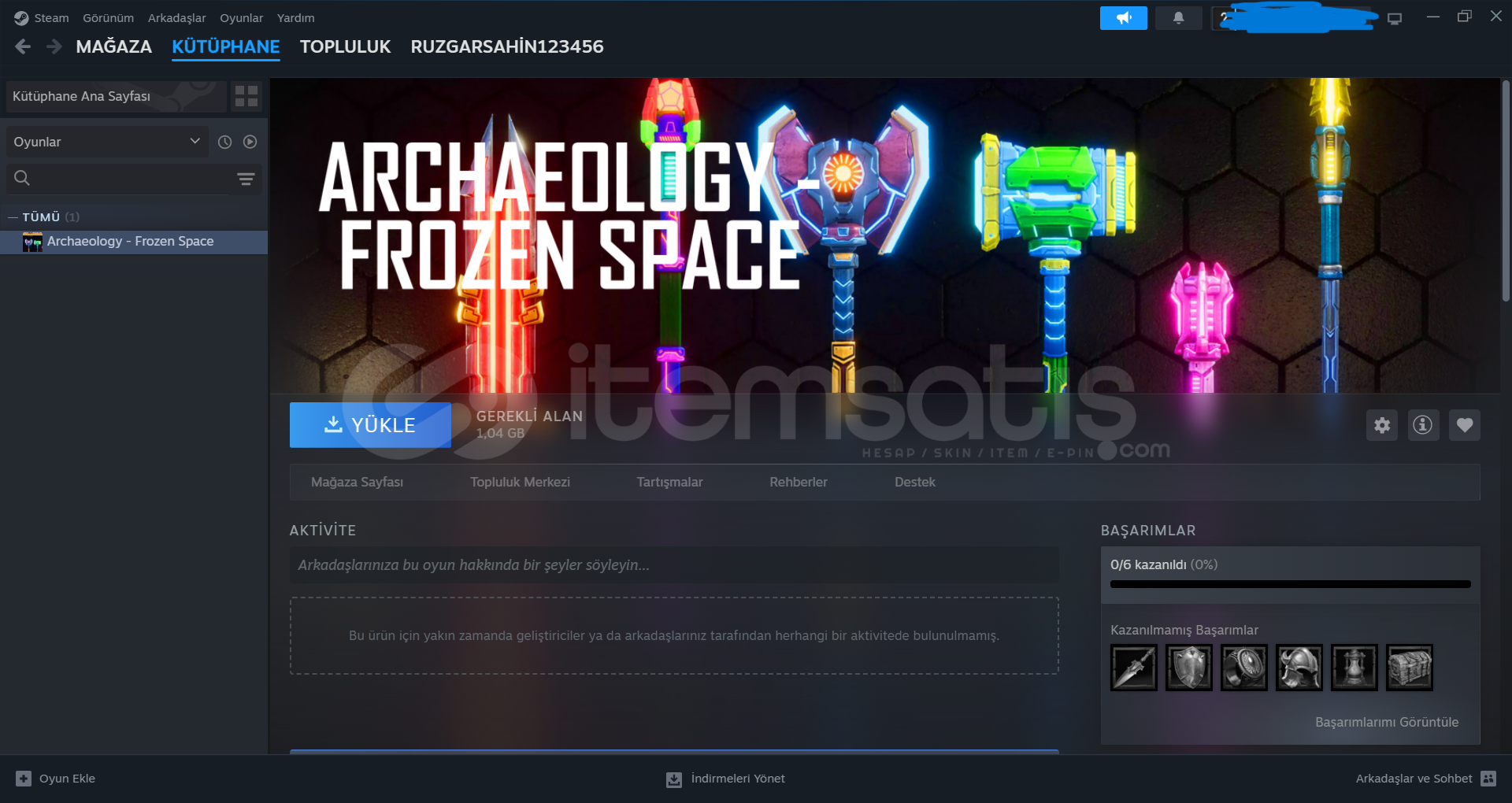
Task: Open Tartışmalar link
Action: point(670,482)
